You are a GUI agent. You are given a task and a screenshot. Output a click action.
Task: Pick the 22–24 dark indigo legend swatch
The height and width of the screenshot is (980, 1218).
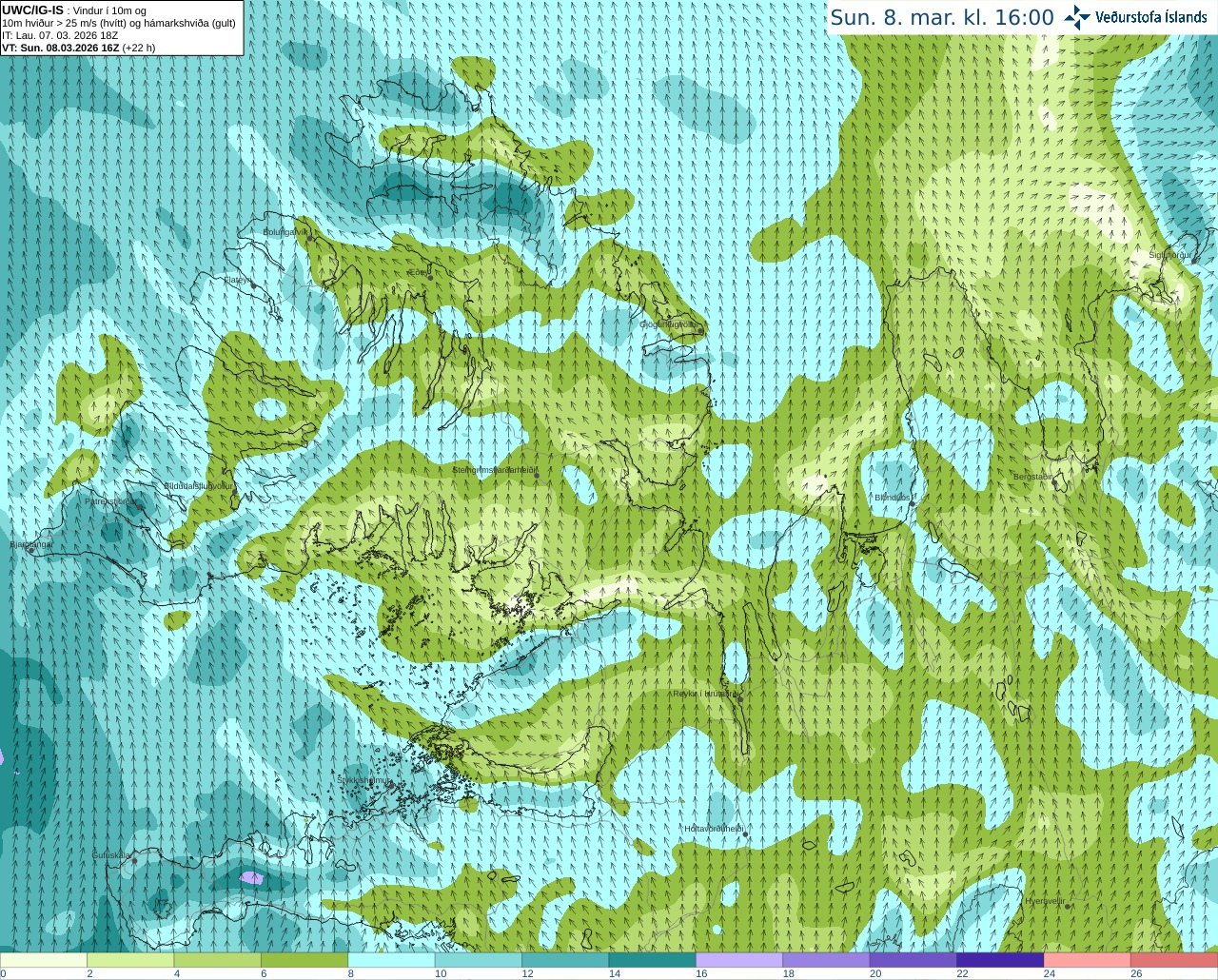click(1000, 960)
